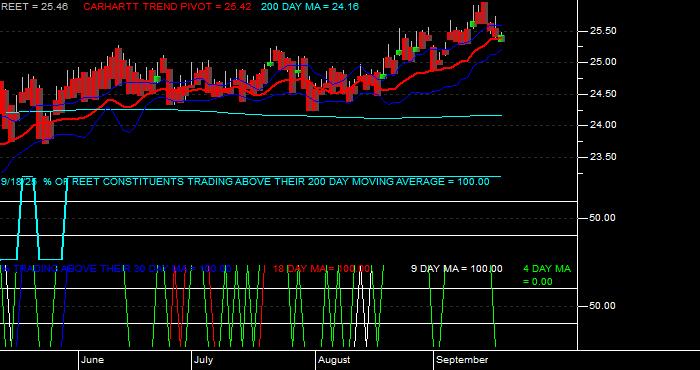Click the trading above their 30 day MA label
Screen dimensions: 700x370
click(x=116, y=269)
